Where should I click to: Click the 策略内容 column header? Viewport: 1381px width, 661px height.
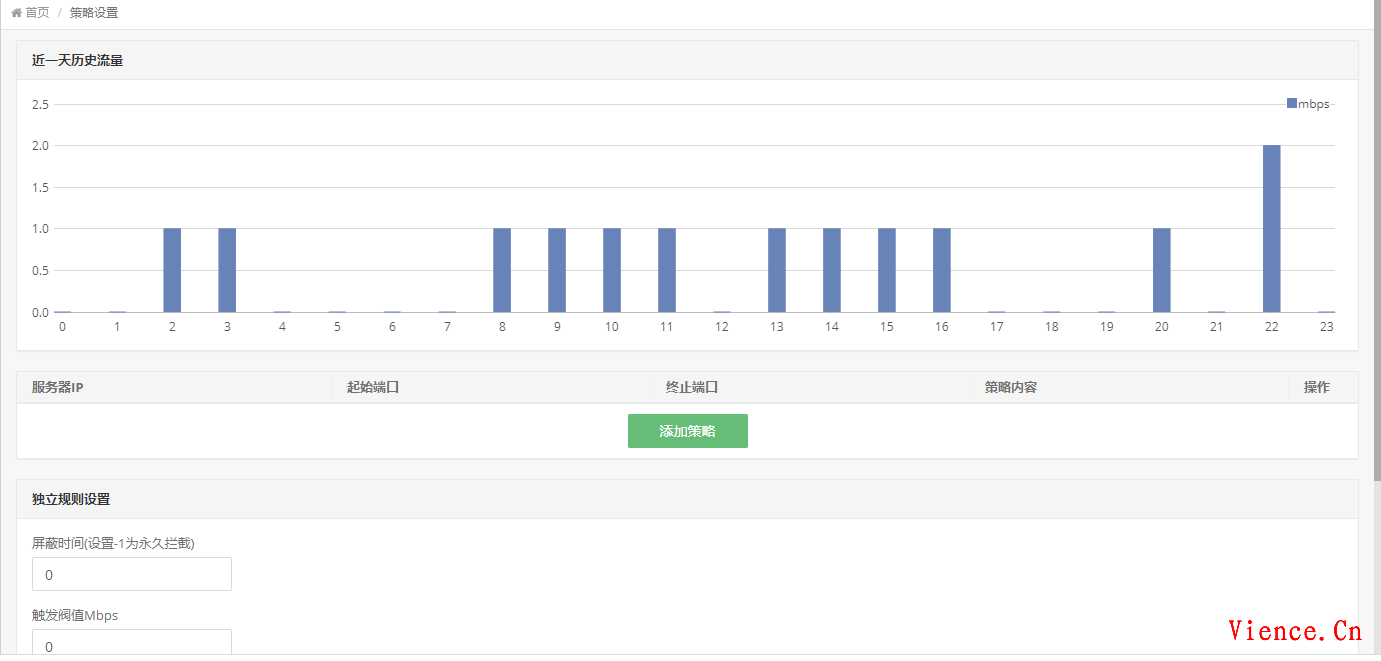(1010, 387)
